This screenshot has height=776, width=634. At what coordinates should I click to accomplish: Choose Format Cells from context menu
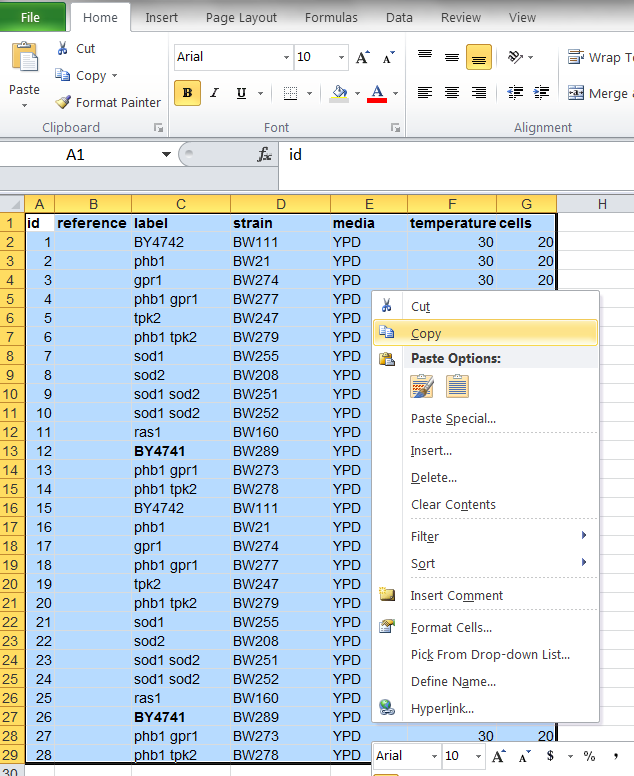click(485, 628)
